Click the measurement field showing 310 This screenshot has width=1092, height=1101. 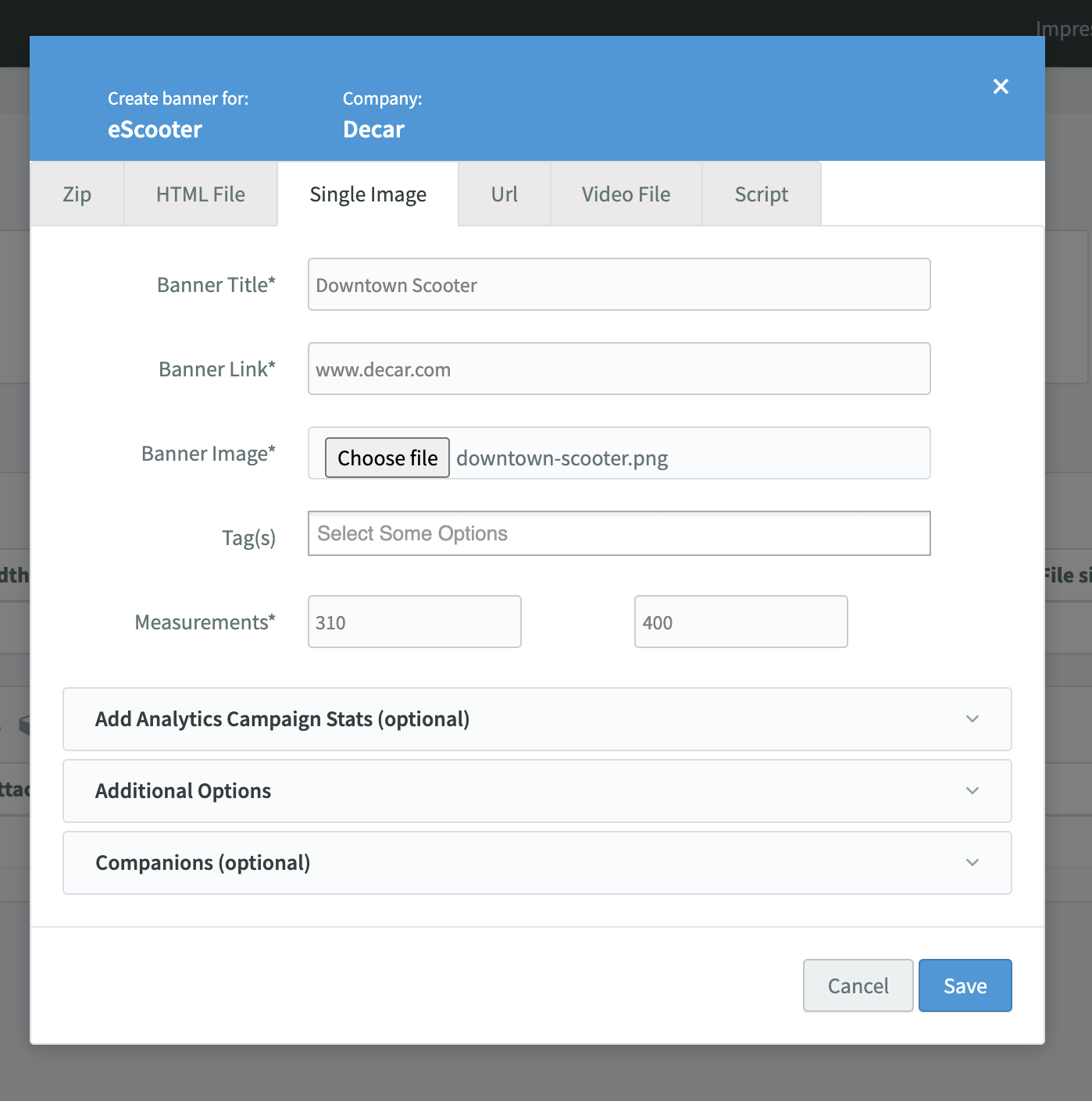[x=414, y=622]
